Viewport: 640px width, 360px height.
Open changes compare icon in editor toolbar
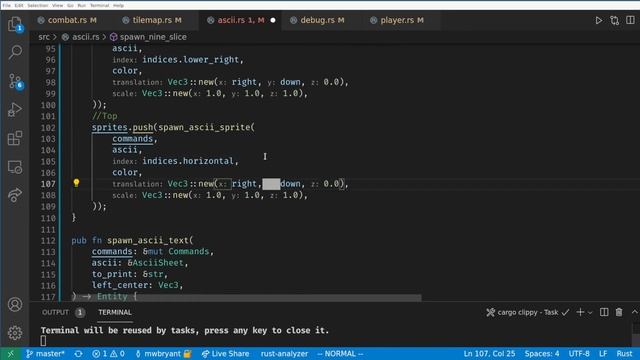(614, 20)
